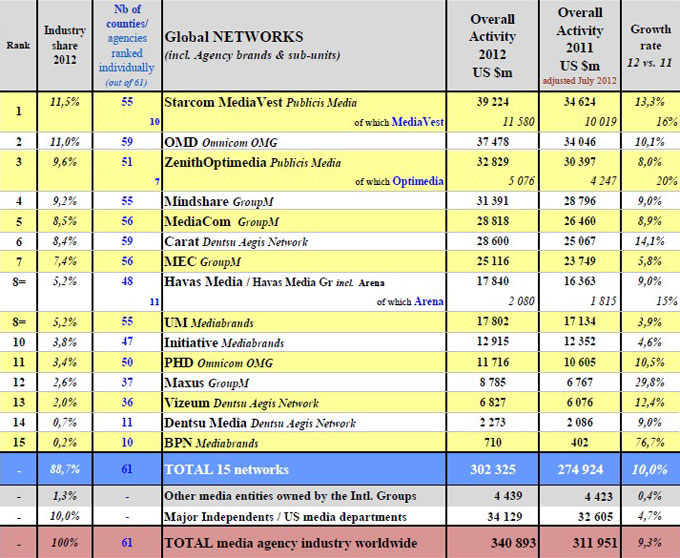This screenshot has width=680, height=558.
Task: Select the industry share '11,5%' cell
Action: pos(65,102)
